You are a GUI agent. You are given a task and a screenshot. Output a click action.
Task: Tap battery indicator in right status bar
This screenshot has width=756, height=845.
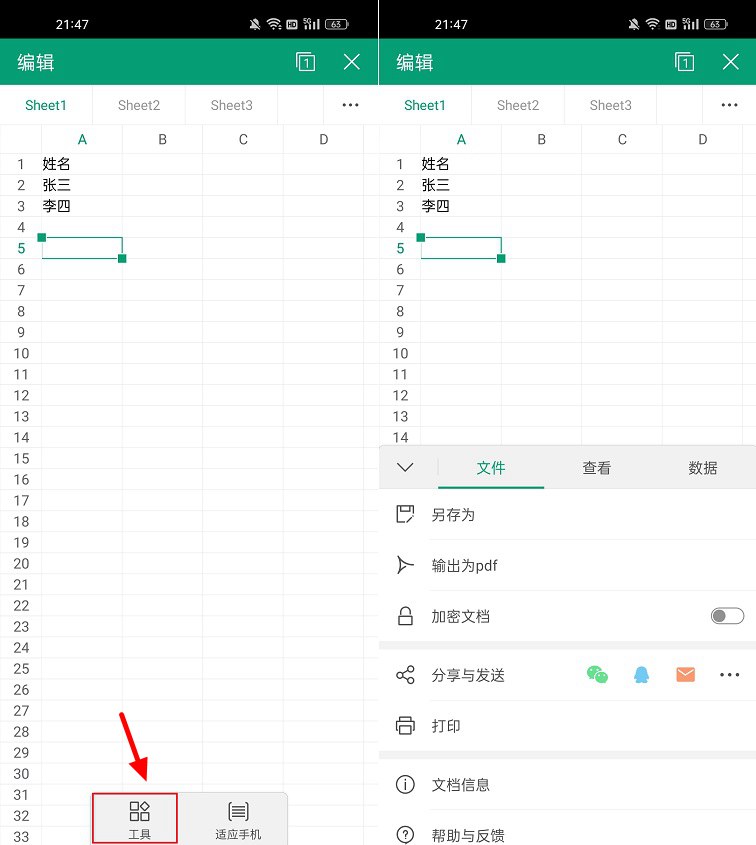point(715,24)
